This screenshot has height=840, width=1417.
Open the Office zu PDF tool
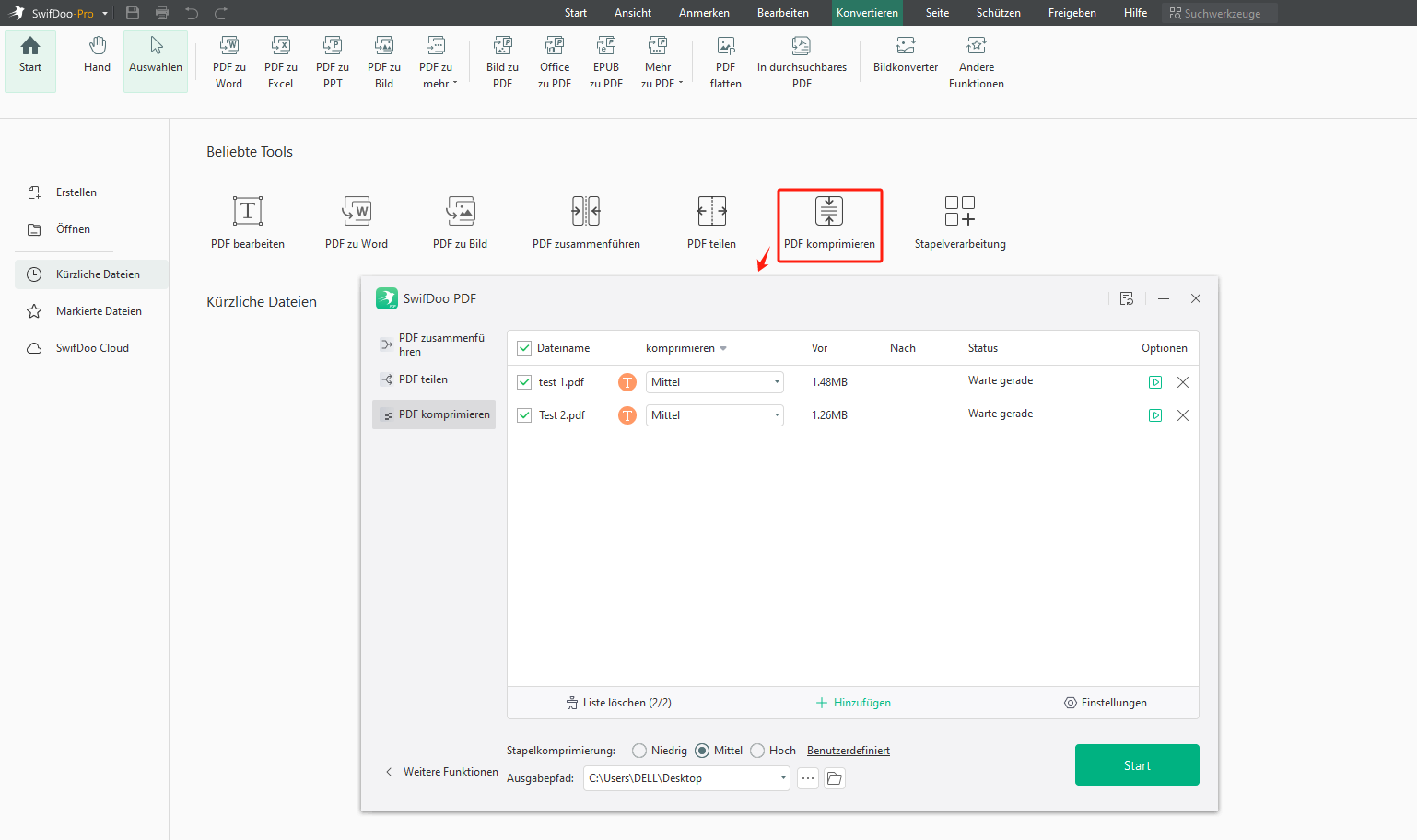point(555,63)
